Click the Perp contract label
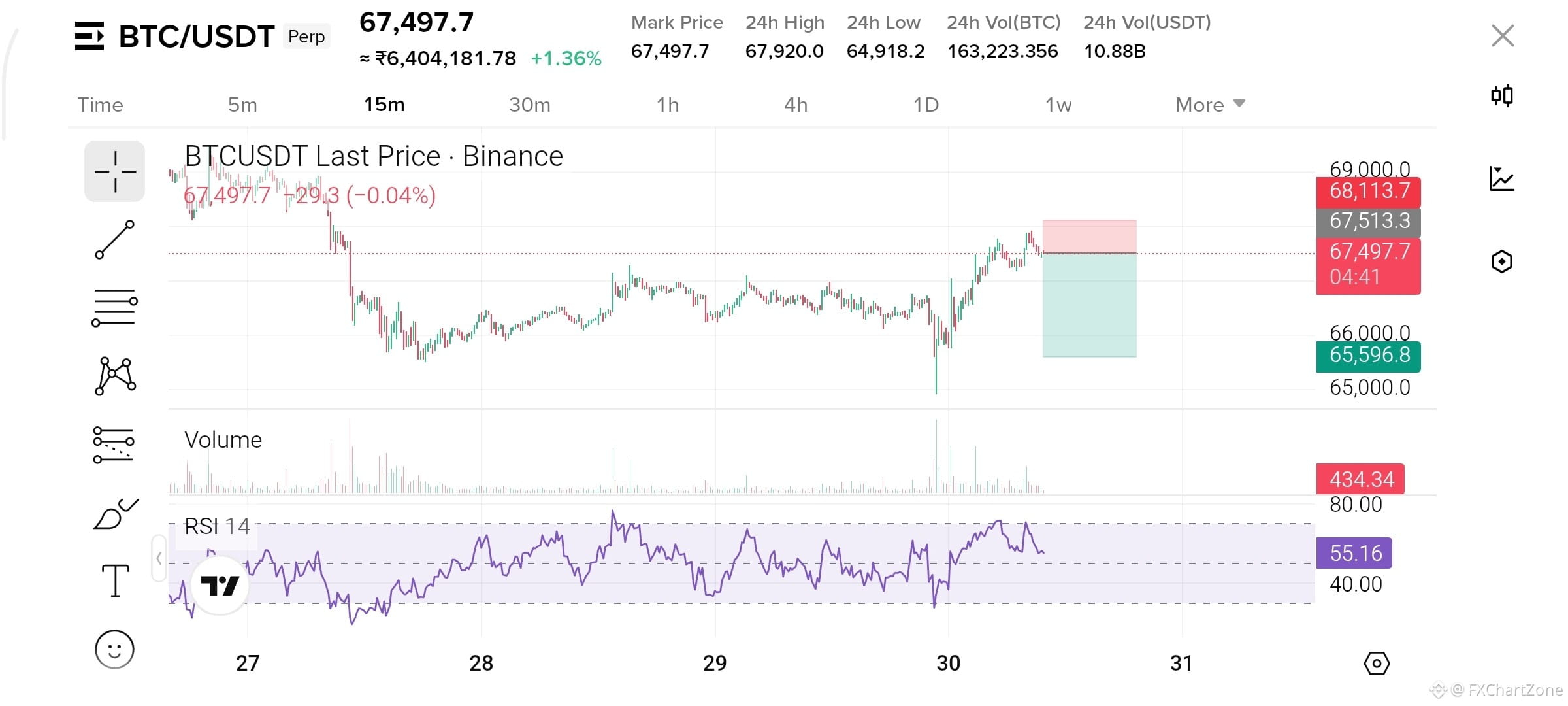 pos(306,37)
